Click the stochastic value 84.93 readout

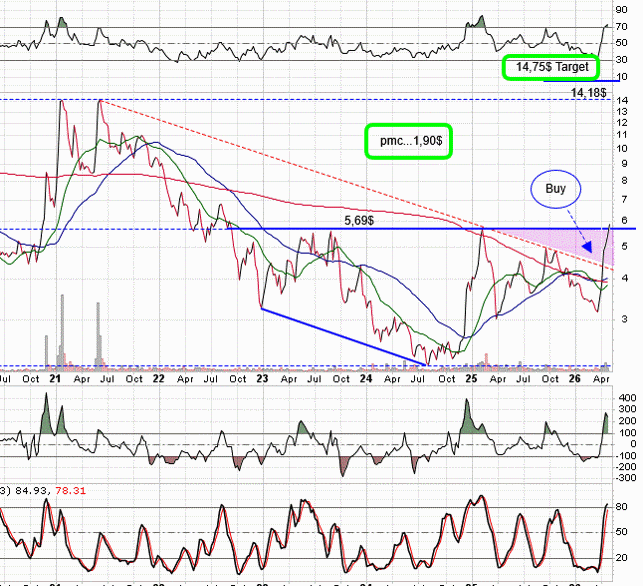tap(31, 490)
